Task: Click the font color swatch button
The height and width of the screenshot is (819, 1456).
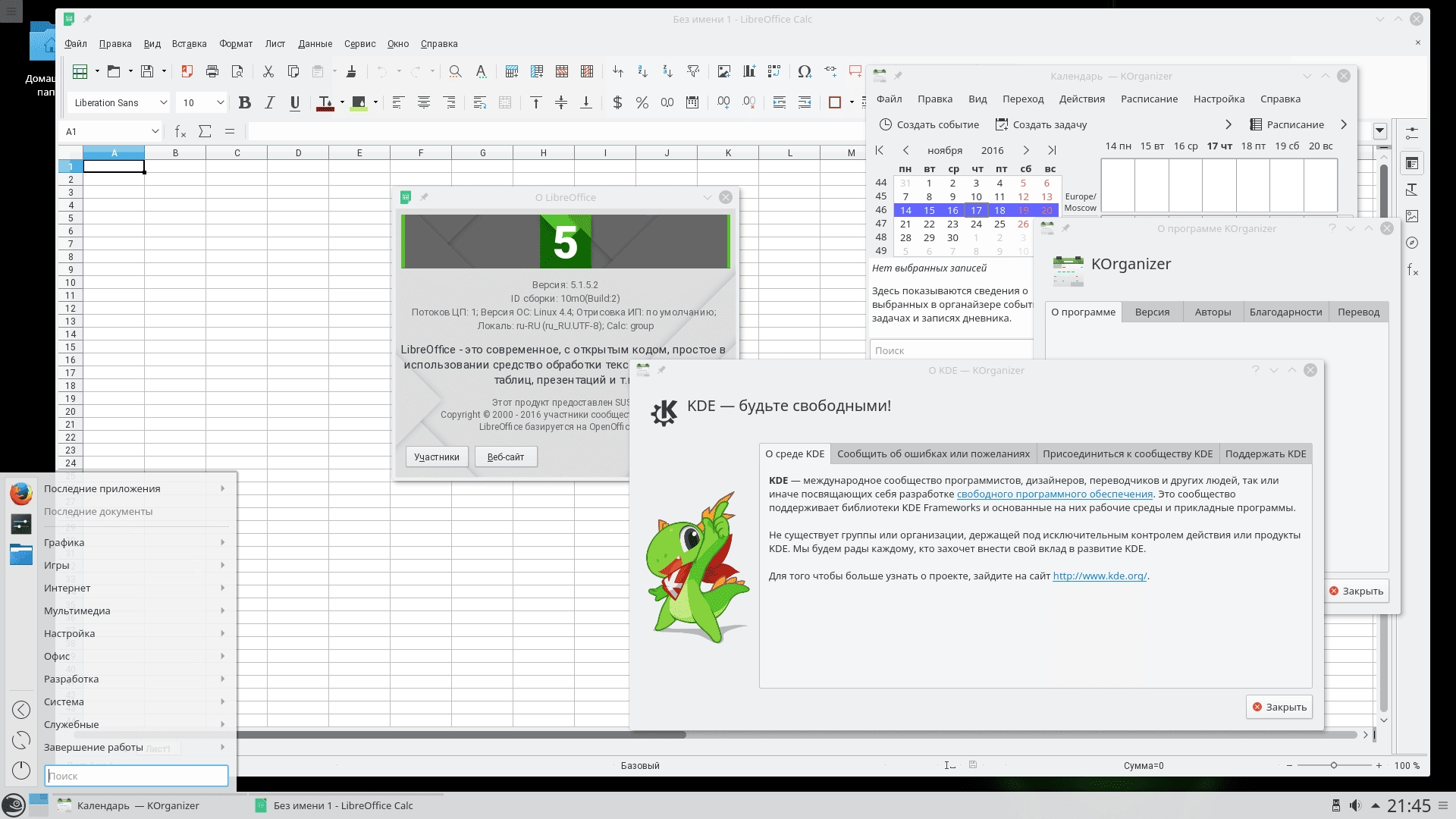Action: coord(325,102)
